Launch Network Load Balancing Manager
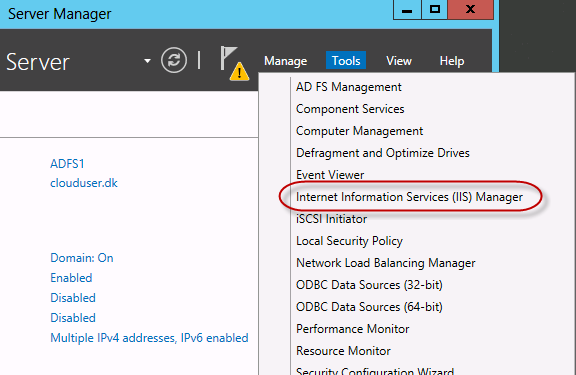 click(x=386, y=263)
